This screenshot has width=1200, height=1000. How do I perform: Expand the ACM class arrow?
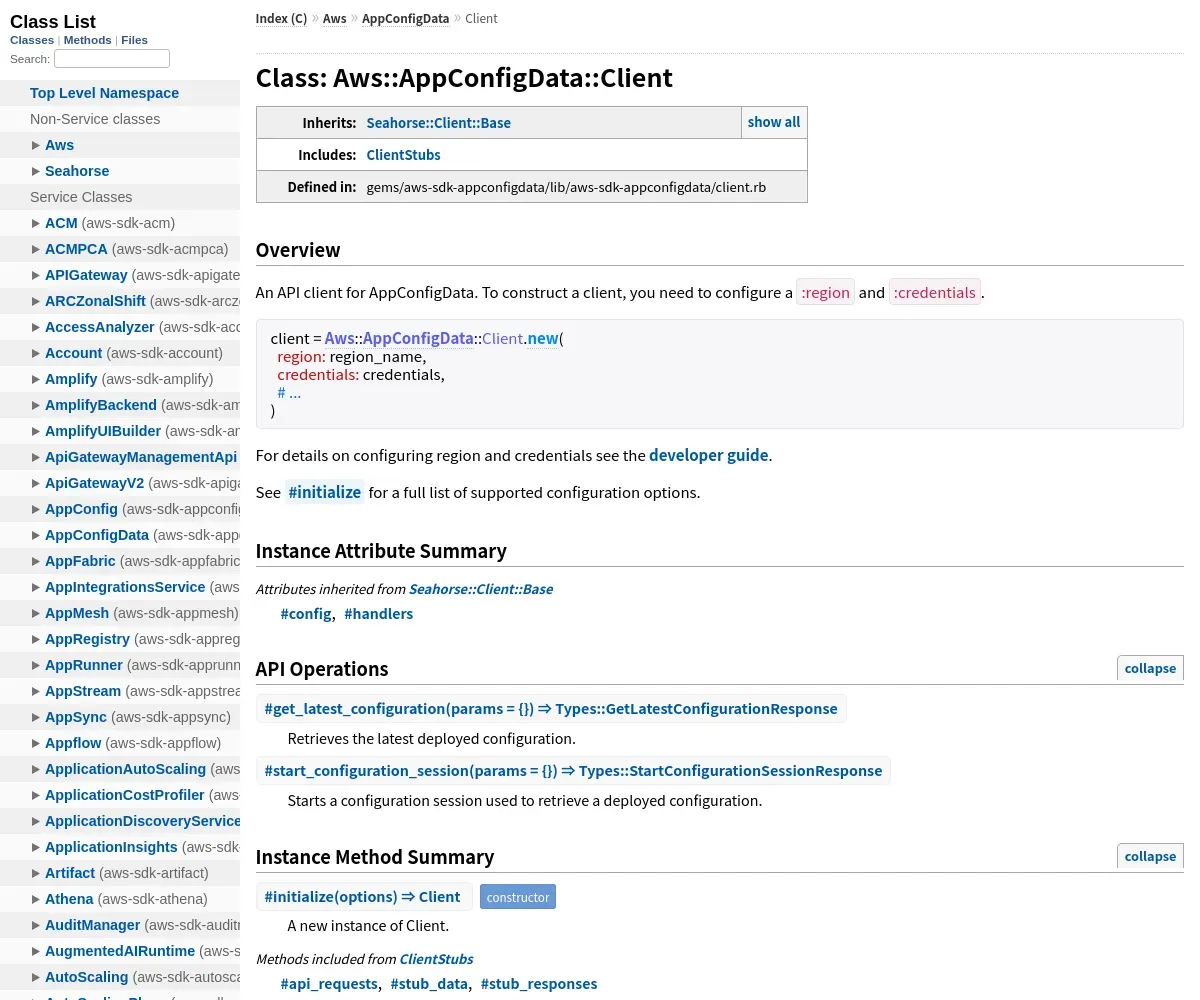tap(36, 223)
